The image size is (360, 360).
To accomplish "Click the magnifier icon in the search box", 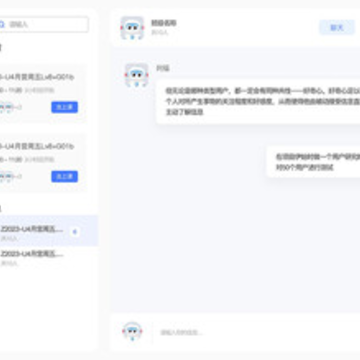I will pyautogui.click(x=2, y=24).
